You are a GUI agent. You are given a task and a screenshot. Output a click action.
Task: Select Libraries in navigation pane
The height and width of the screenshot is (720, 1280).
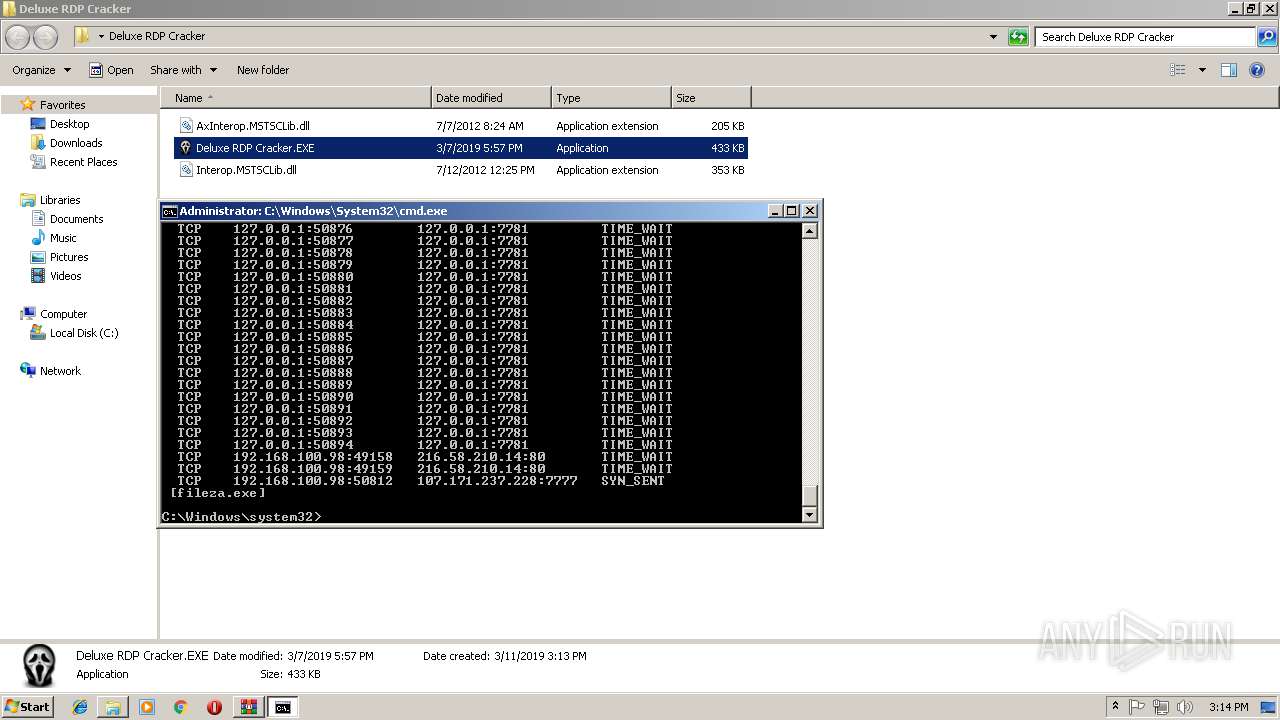[60, 200]
